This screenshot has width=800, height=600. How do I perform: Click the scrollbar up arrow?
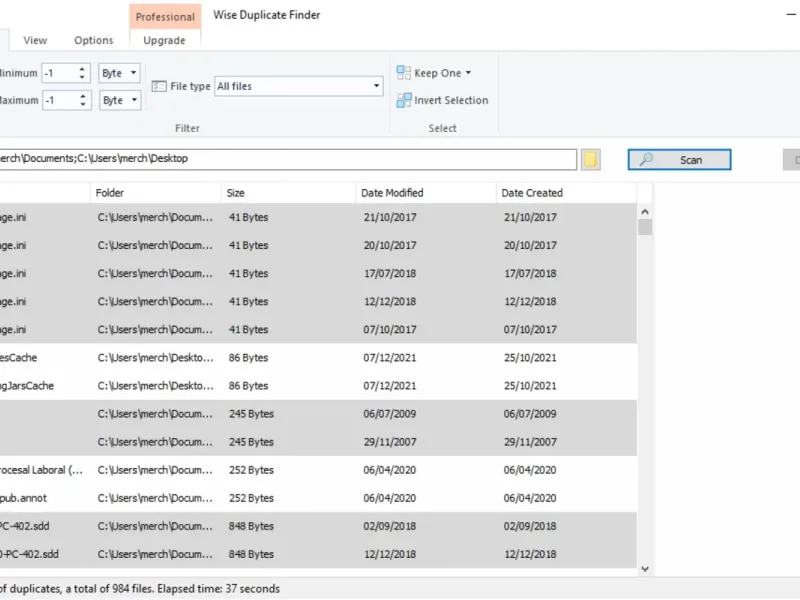[644, 212]
